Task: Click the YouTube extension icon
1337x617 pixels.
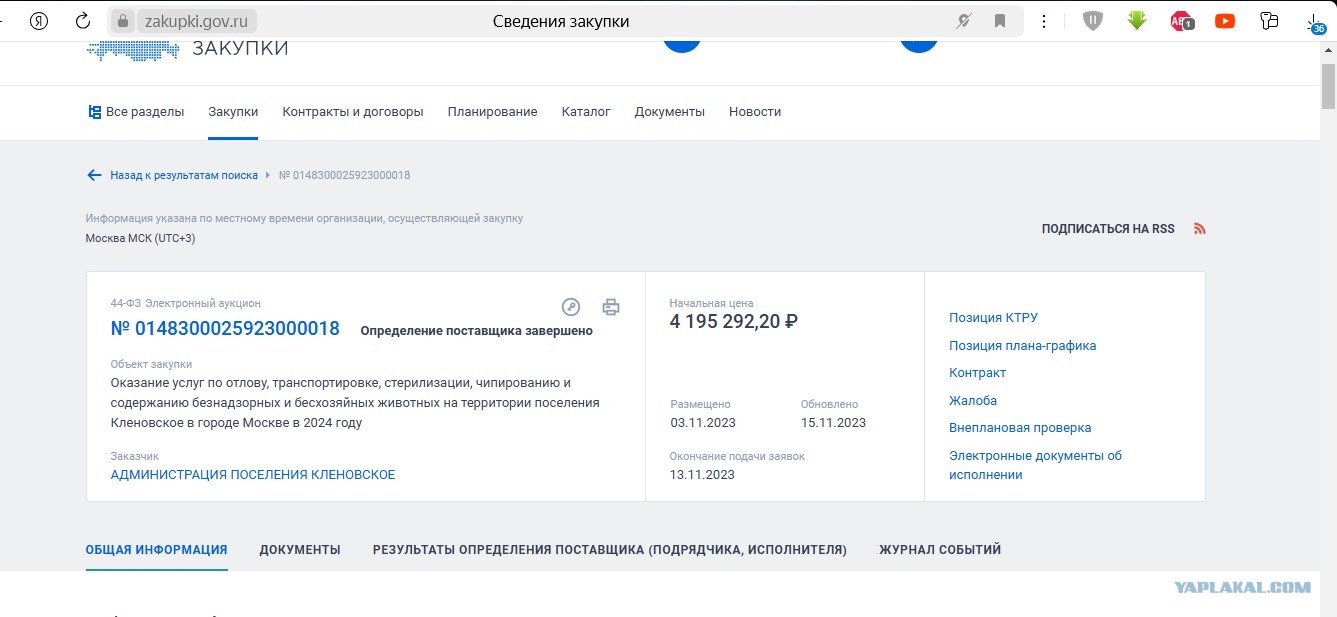Action: tap(1225, 21)
